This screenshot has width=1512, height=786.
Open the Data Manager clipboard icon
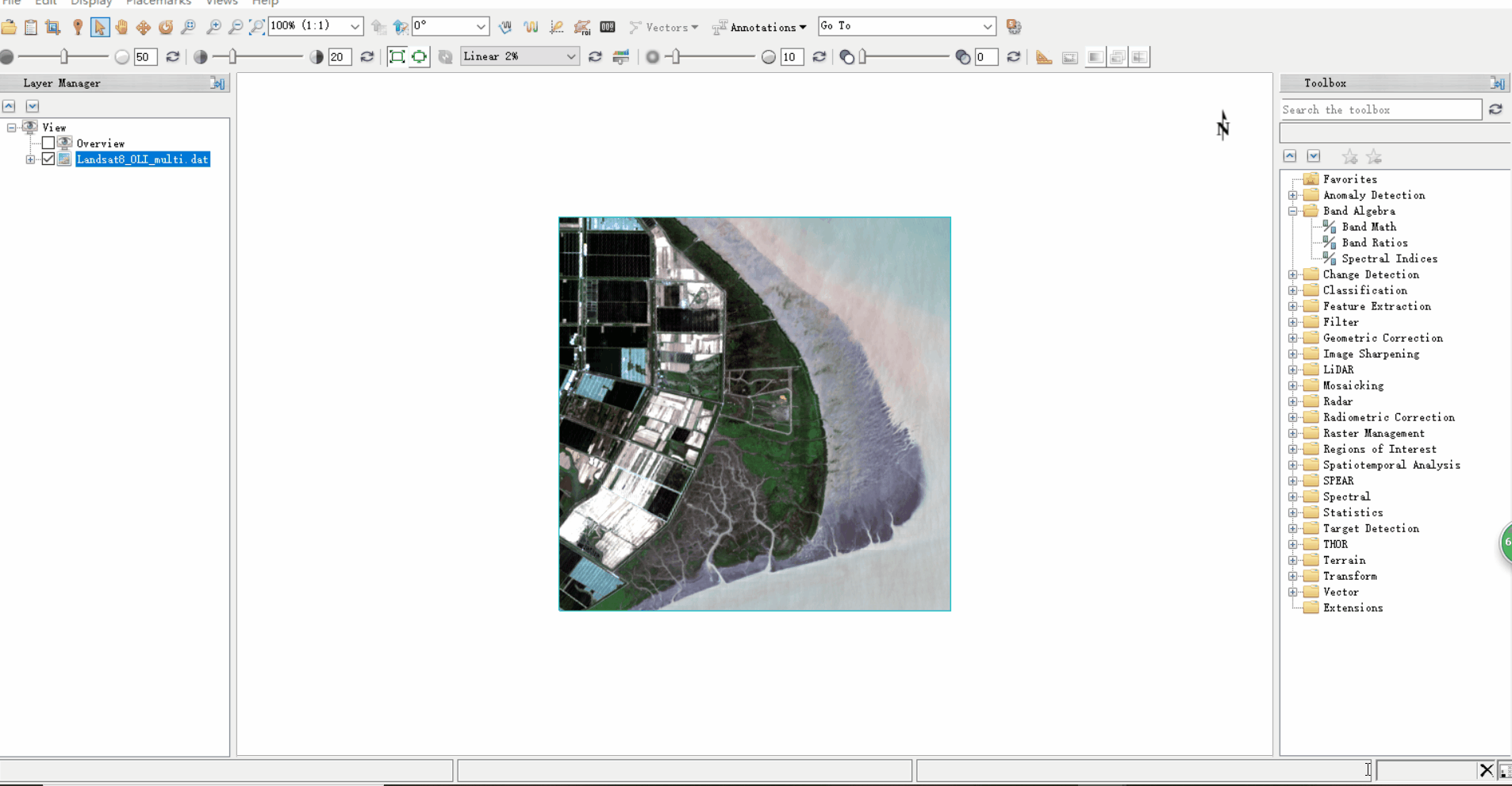tap(30, 27)
